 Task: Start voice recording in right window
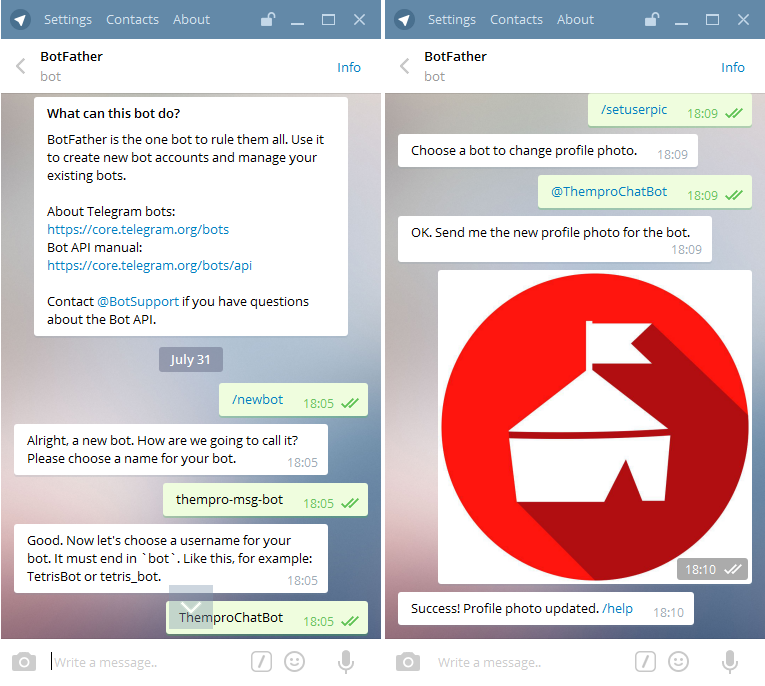pyautogui.click(x=730, y=662)
